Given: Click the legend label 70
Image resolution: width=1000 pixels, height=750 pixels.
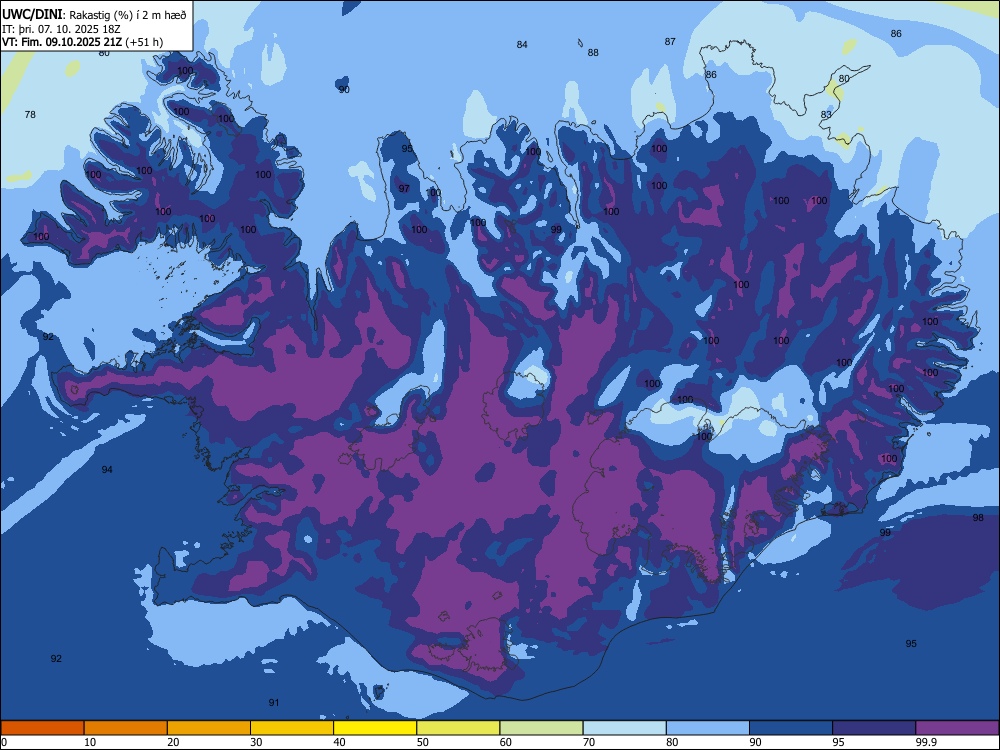Looking at the screenshot, I should [x=589, y=742].
